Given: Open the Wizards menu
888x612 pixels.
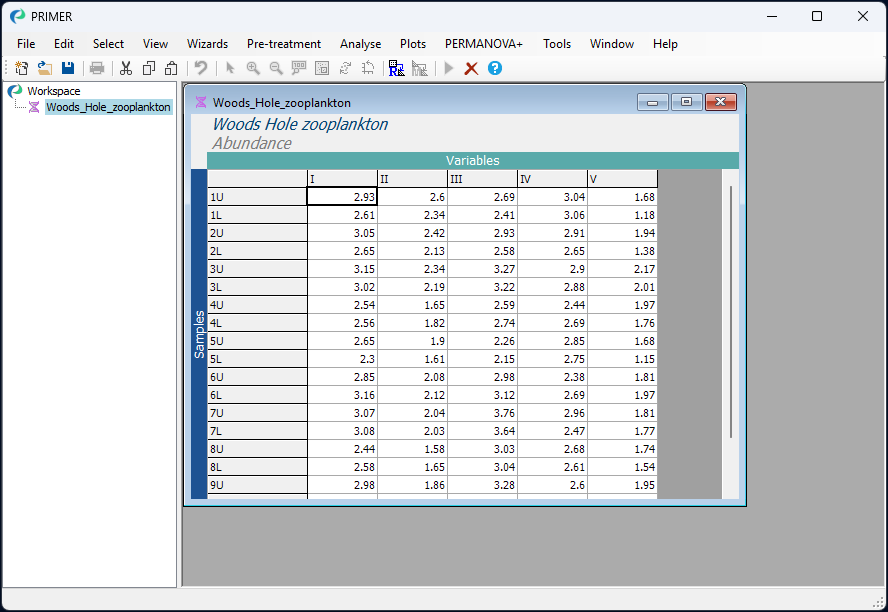Looking at the screenshot, I should click(x=207, y=44).
